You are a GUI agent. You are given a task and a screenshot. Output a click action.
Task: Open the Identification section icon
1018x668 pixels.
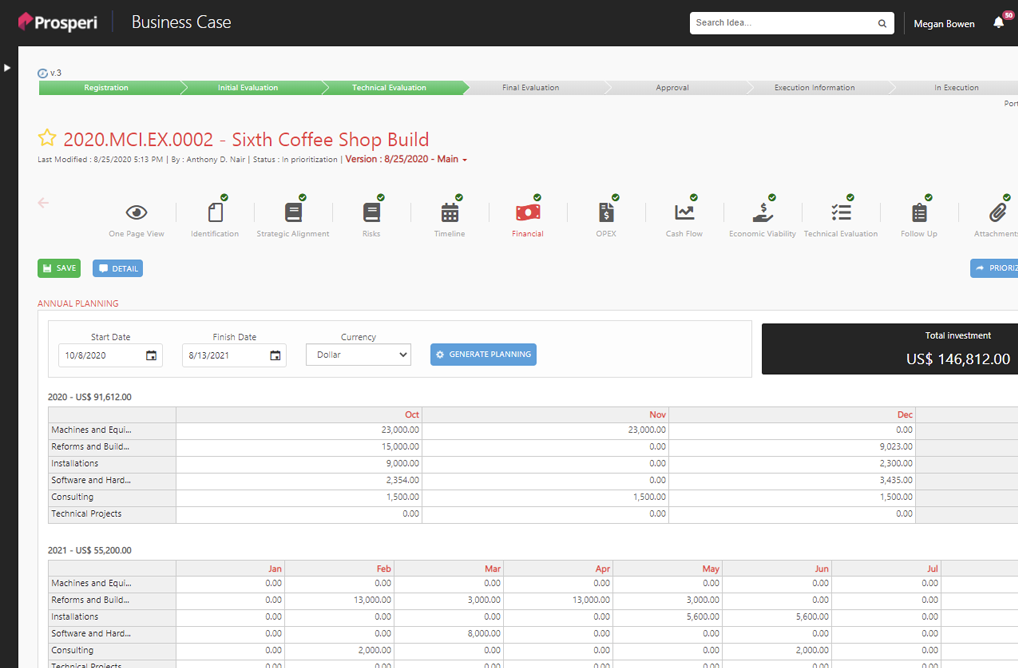215,212
